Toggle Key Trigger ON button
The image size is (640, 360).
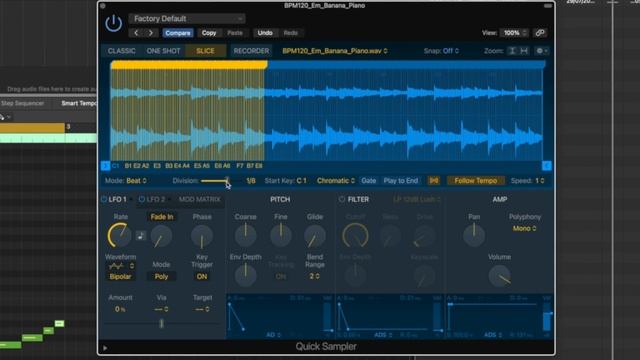click(202, 276)
